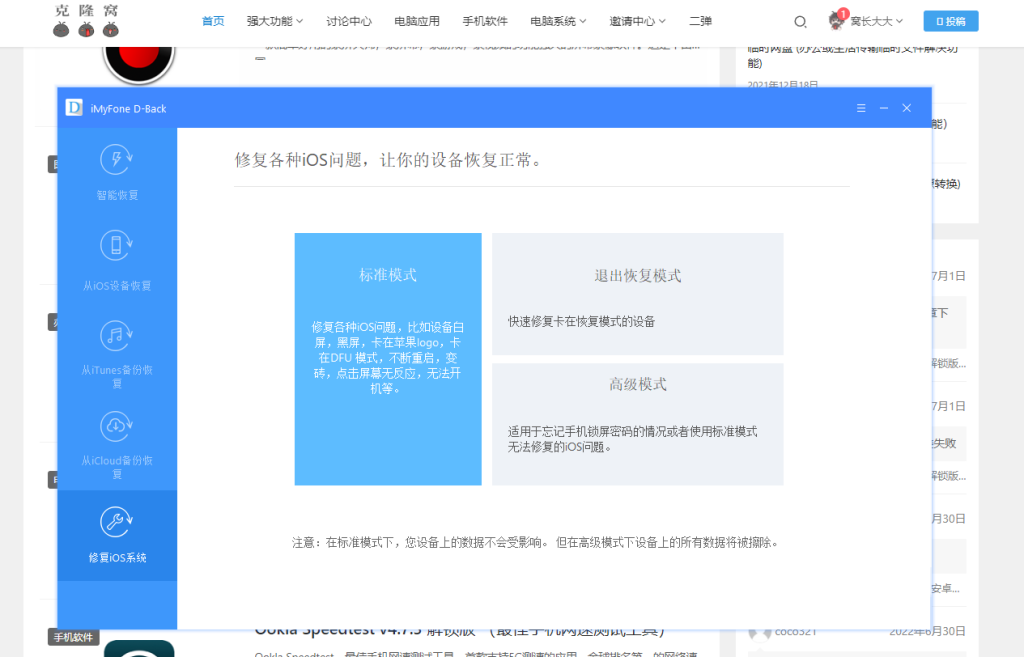Select the Fix iOS System (修复iOS系统) wrench icon
The height and width of the screenshot is (657, 1024).
117,522
